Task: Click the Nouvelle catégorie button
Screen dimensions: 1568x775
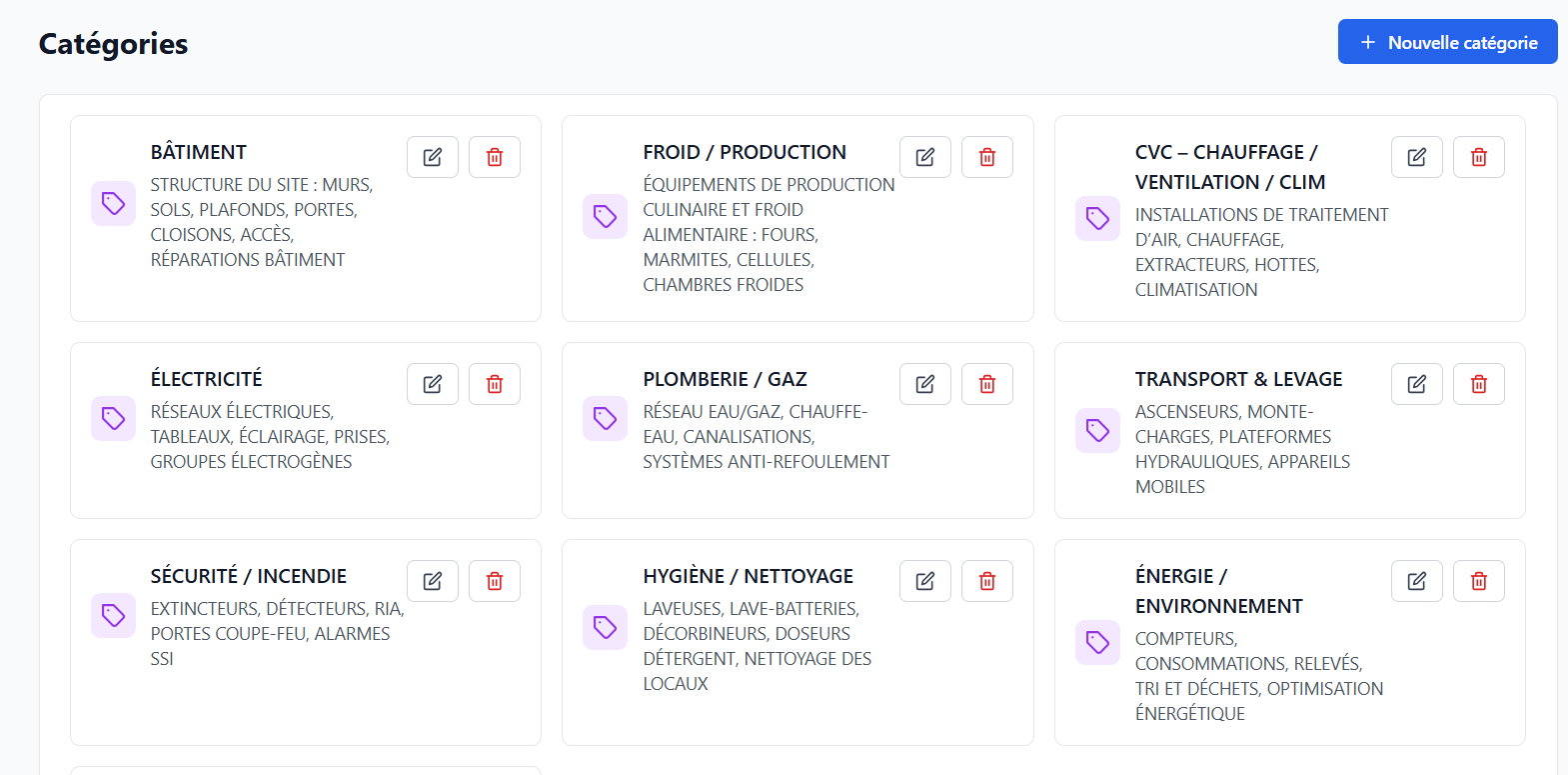Action: click(x=1447, y=42)
